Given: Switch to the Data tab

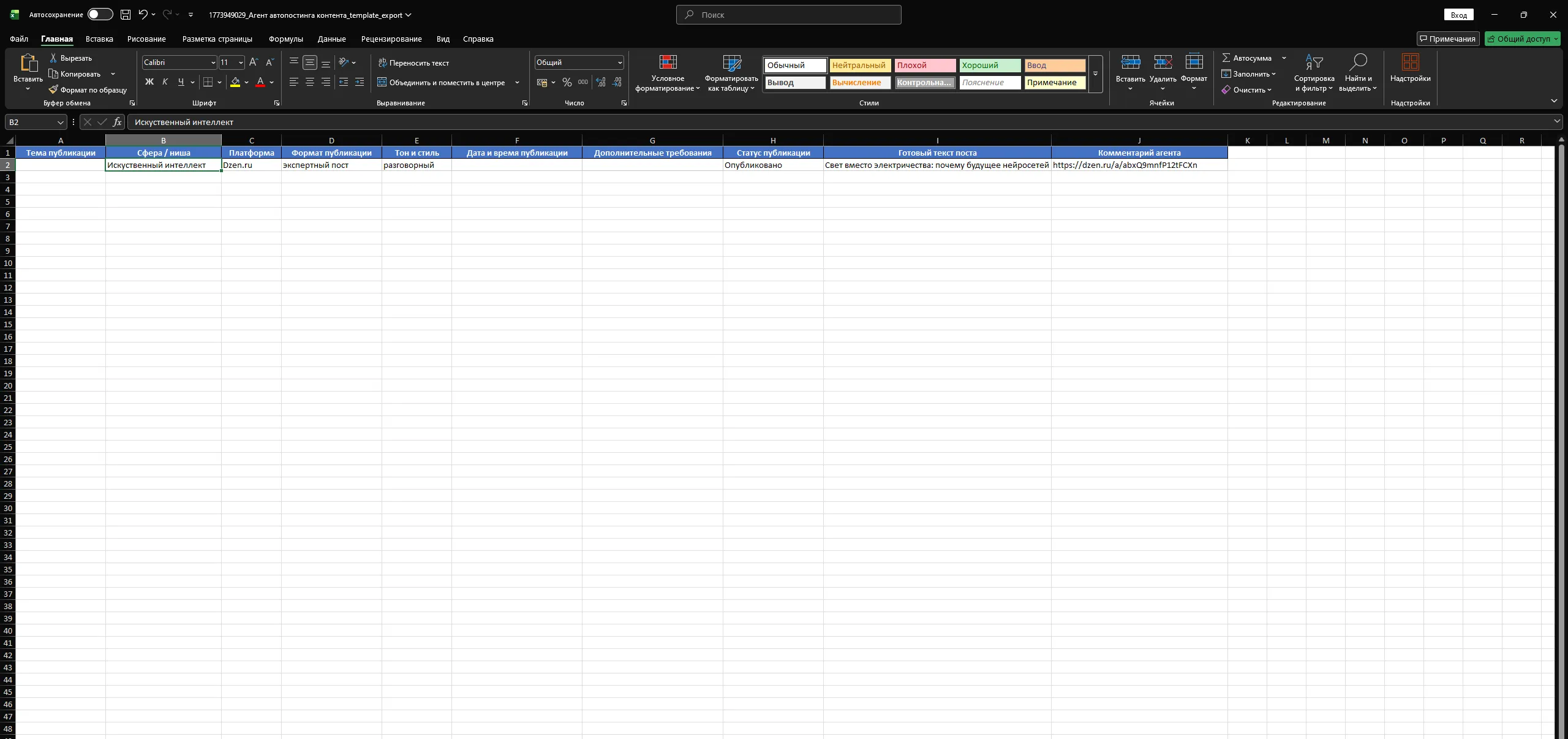Looking at the screenshot, I should [x=331, y=39].
